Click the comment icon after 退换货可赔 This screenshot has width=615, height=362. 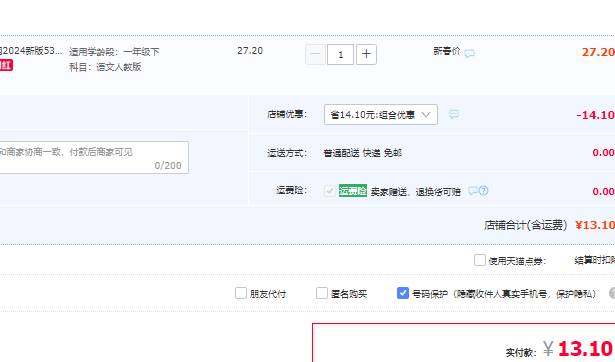click(473, 191)
